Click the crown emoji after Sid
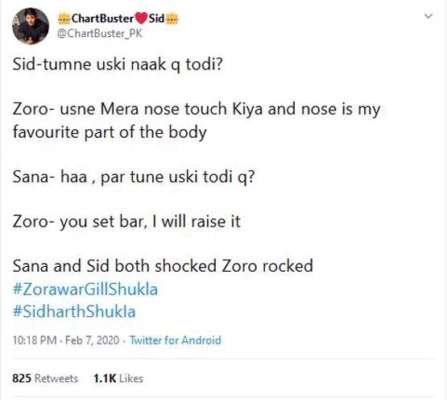 (172, 19)
